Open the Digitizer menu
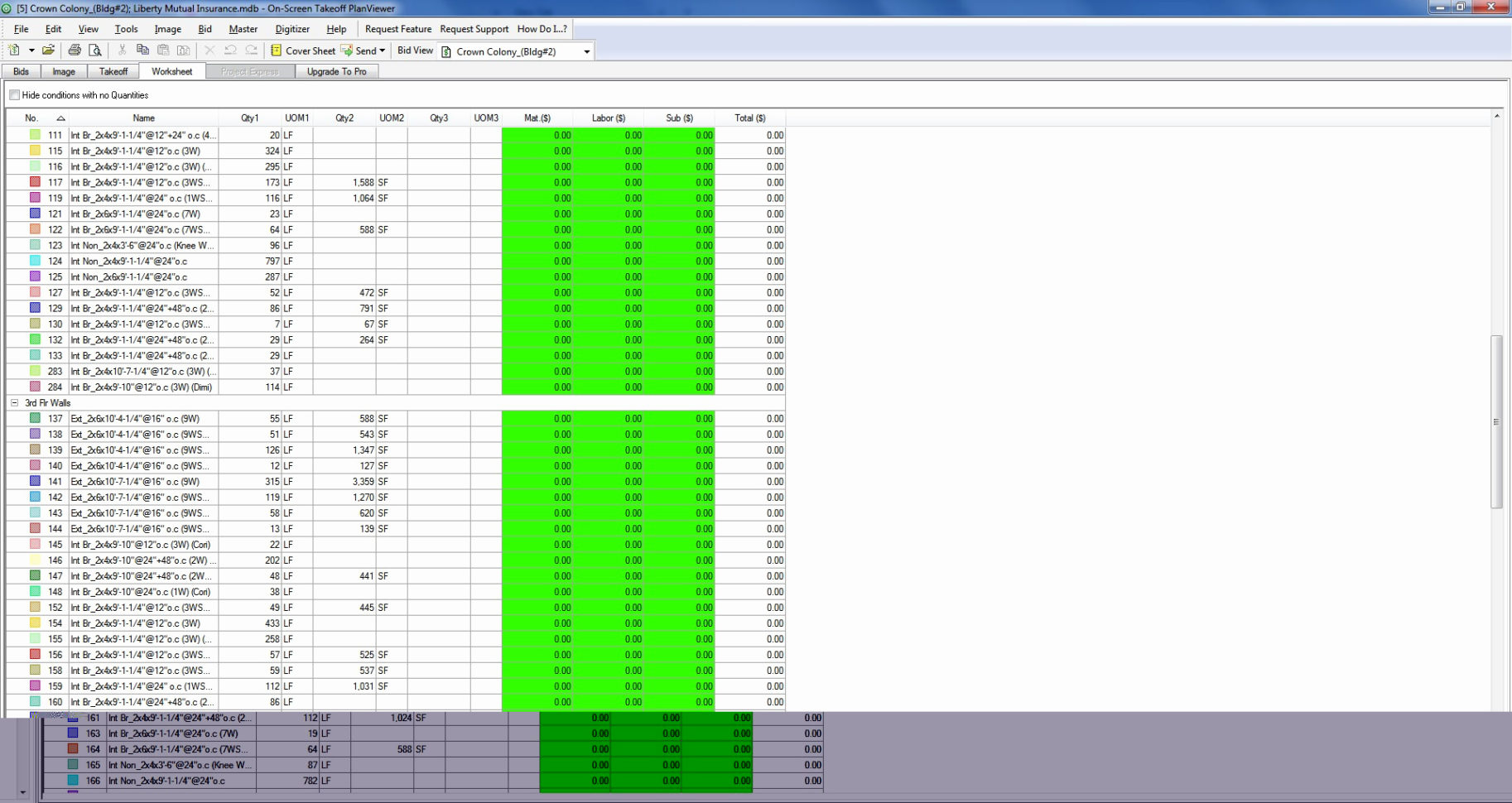Viewport: 1512px width, 803px height. coord(292,28)
